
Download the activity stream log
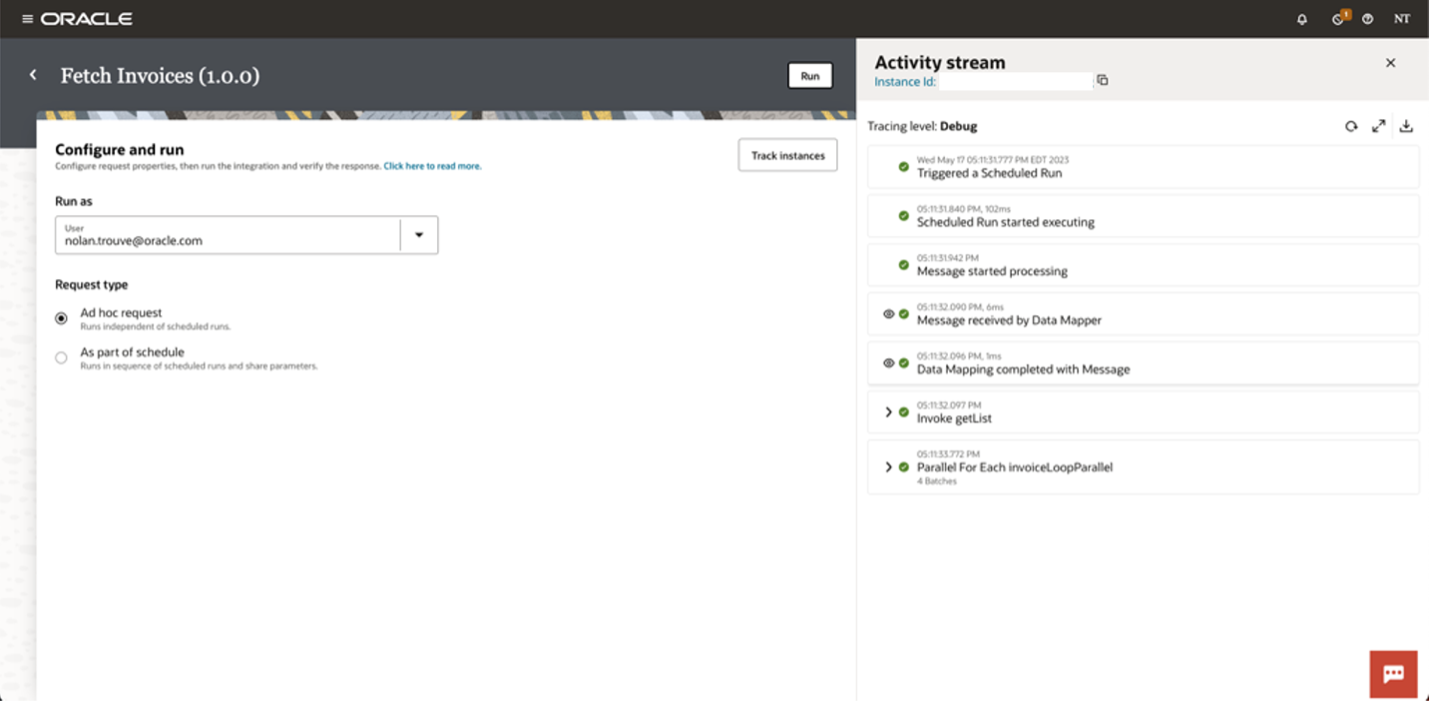coord(1407,126)
